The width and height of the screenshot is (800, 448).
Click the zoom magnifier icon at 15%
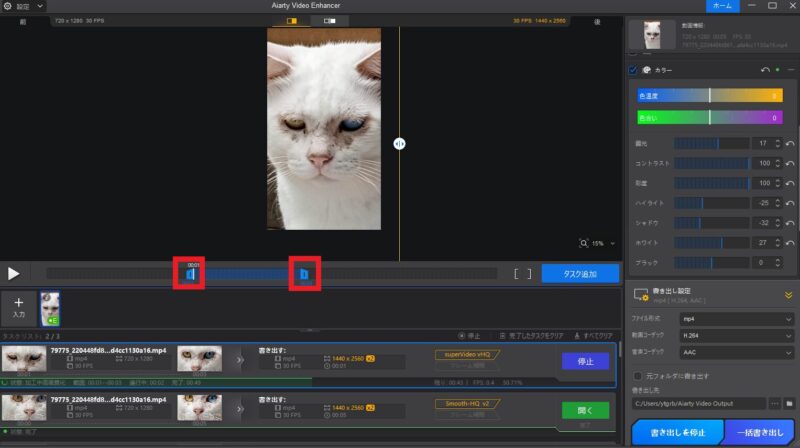coord(584,243)
